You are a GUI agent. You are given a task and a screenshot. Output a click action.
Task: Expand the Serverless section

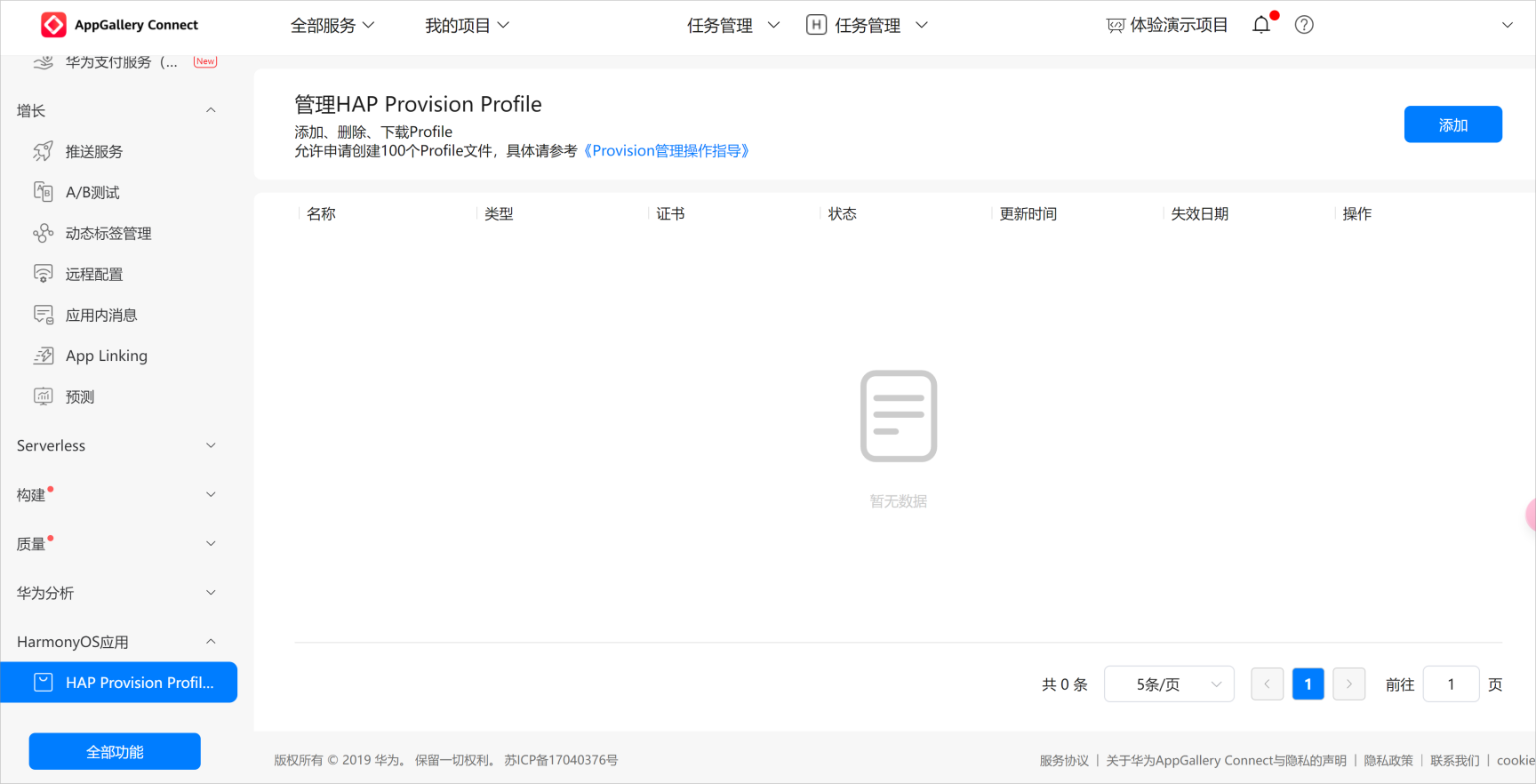coord(211,445)
